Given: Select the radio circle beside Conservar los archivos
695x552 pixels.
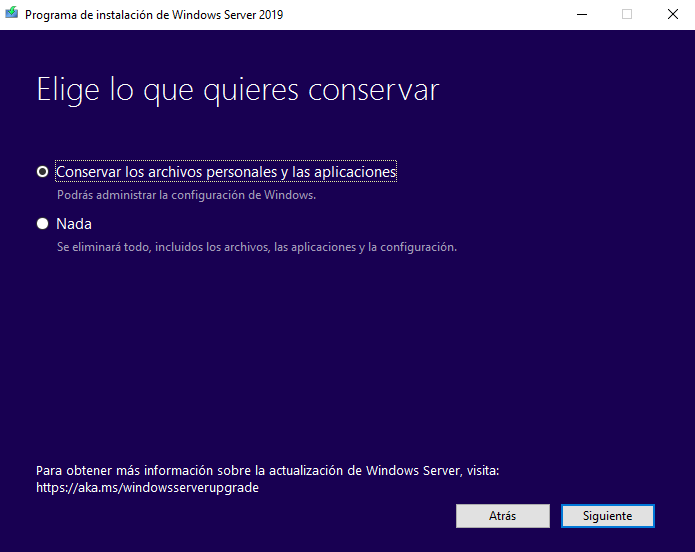Looking at the screenshot, I should click(x=42, y=172).
